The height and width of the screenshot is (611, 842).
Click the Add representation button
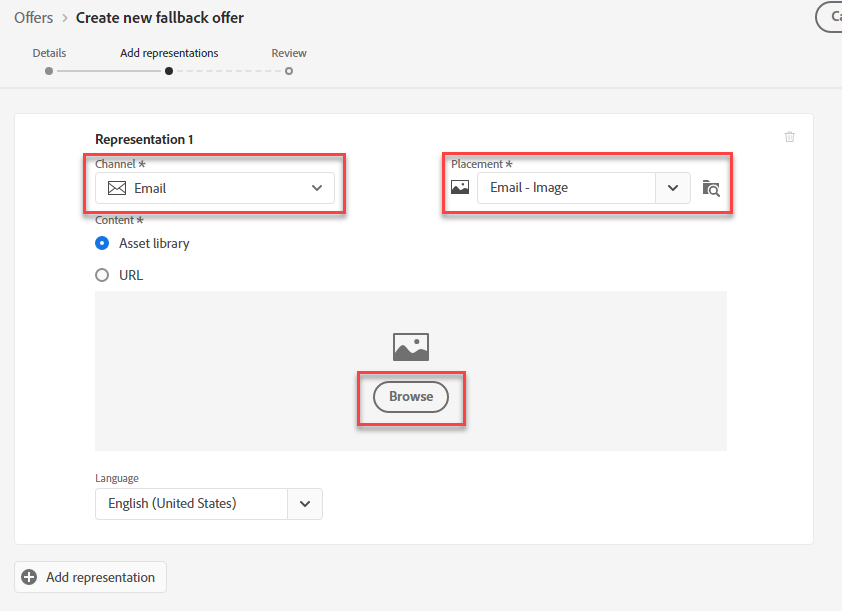[x=90, y=577]
